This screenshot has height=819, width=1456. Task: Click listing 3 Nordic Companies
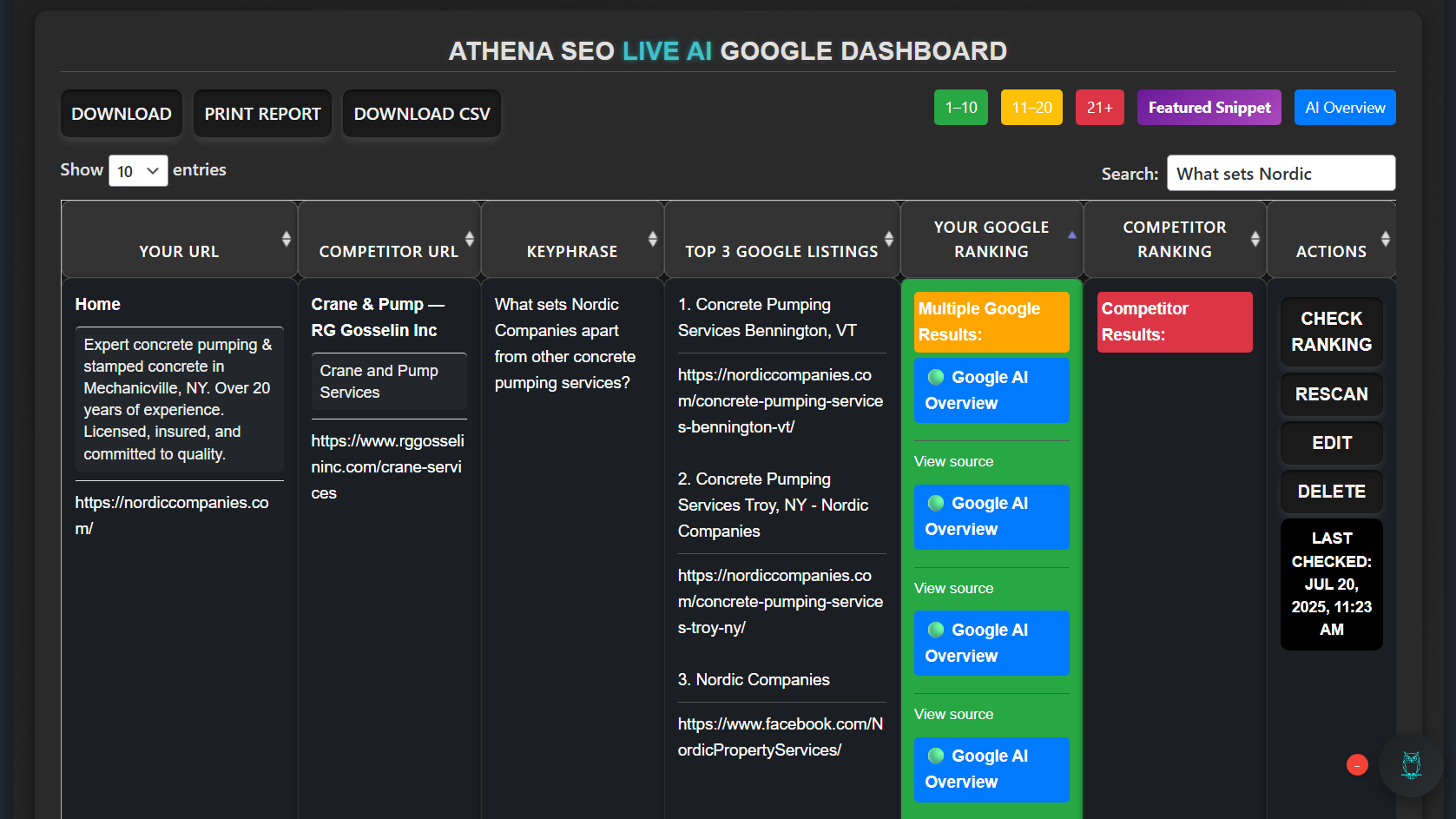click(x=754, y=680)
